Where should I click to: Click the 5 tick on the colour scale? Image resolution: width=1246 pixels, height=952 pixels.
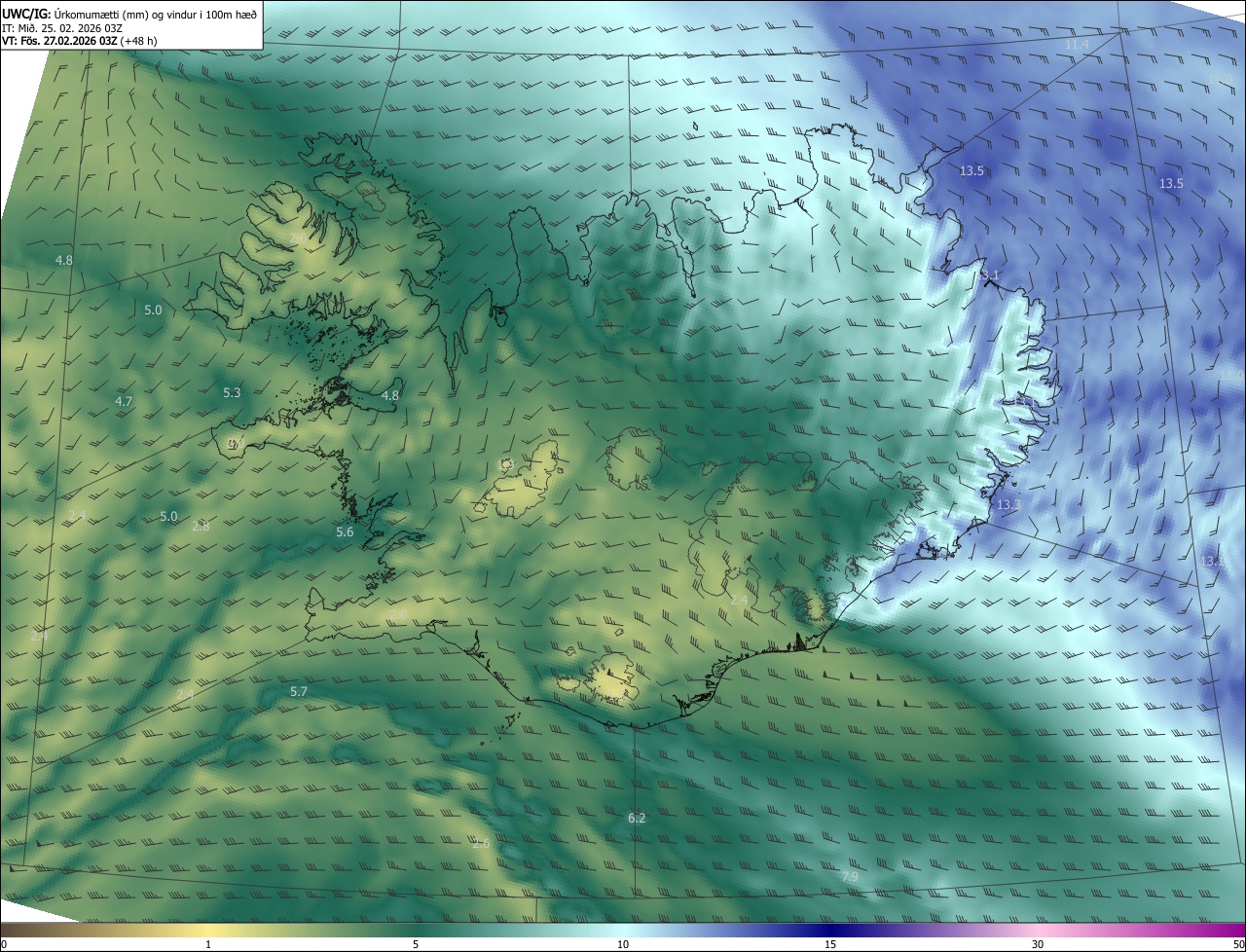[416, 944]
